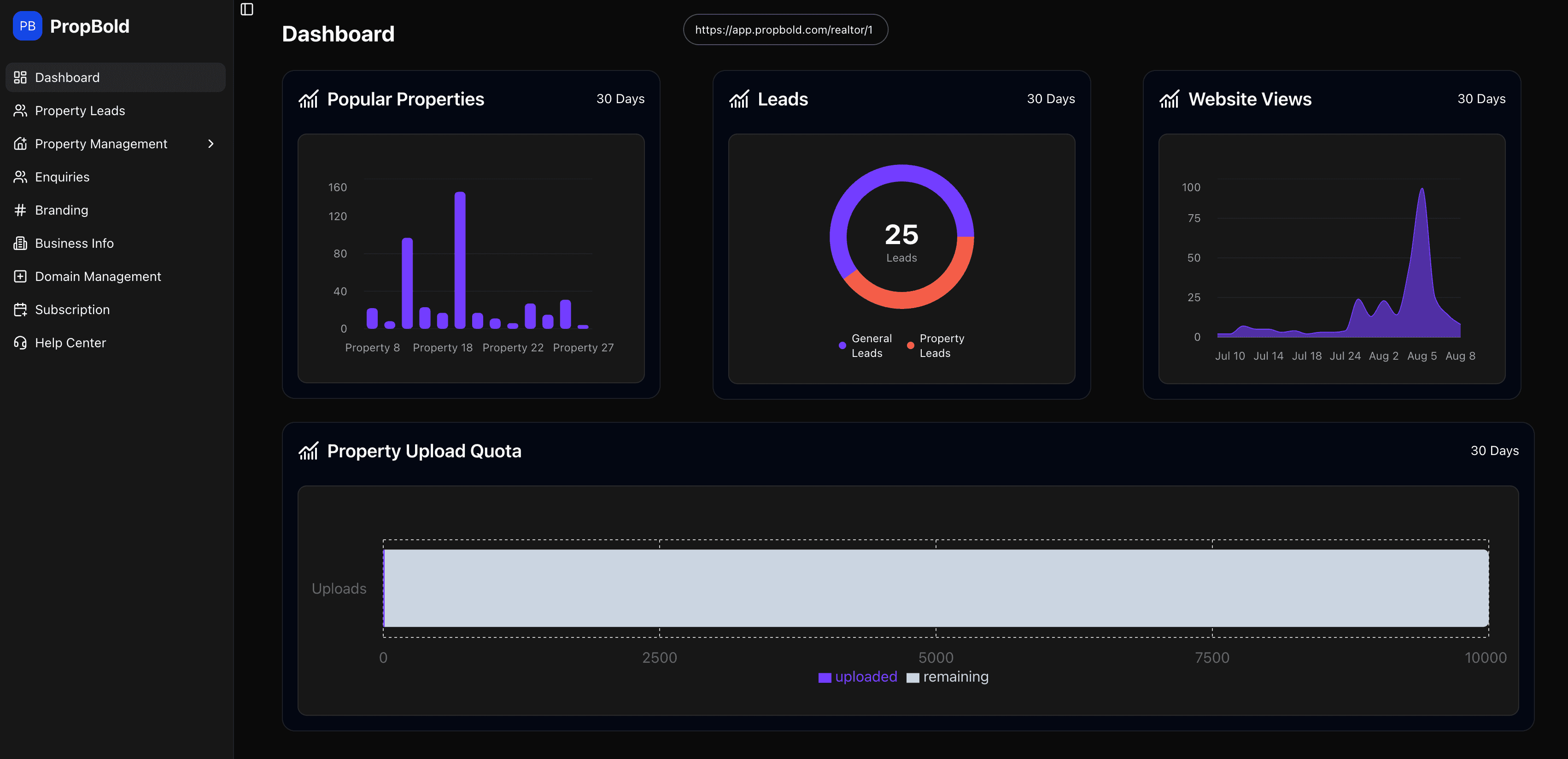Open the app.propbold.com/realtor/1 link

(x=785, y=29)
